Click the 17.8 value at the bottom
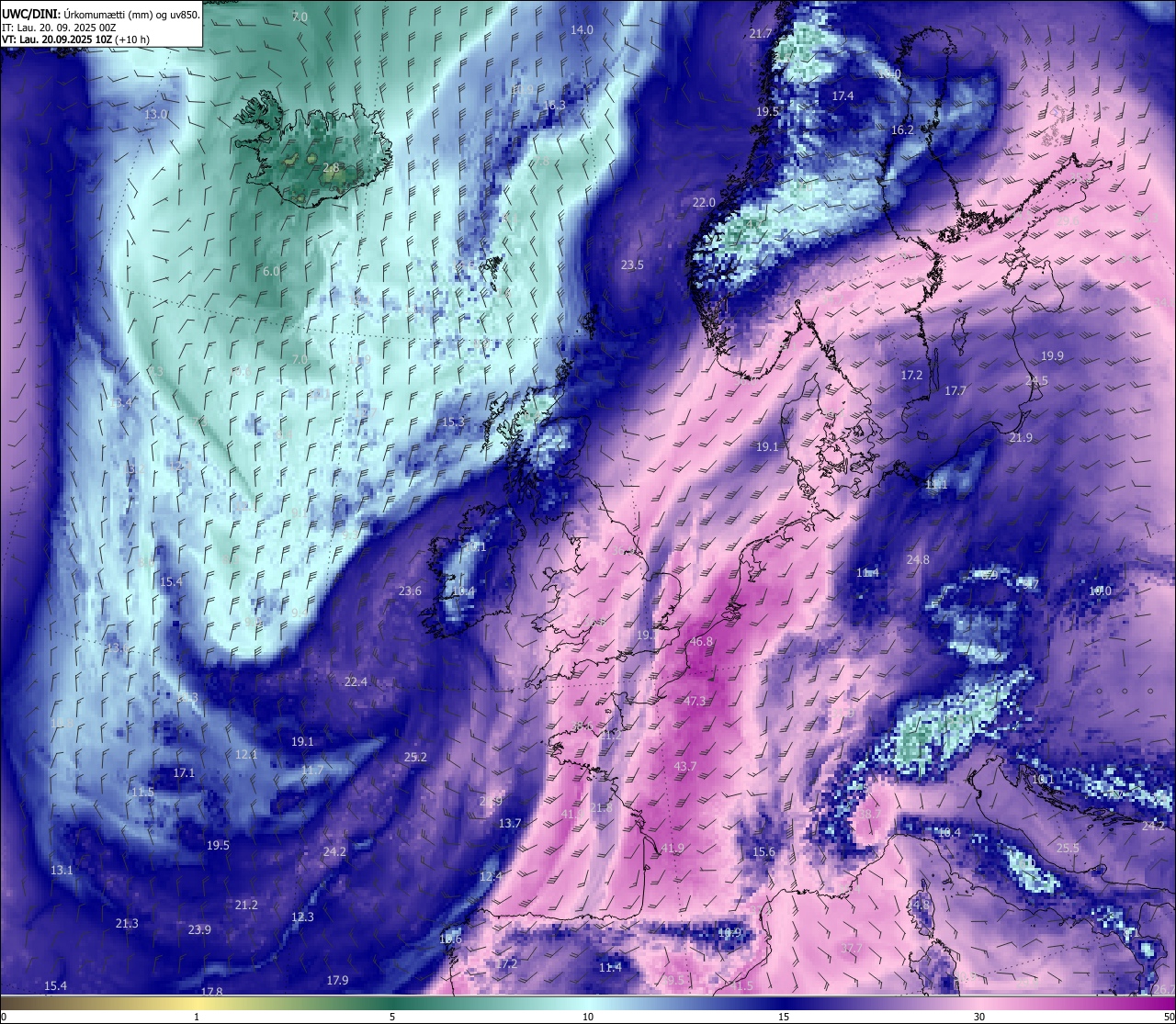 (x=212, y=992)
